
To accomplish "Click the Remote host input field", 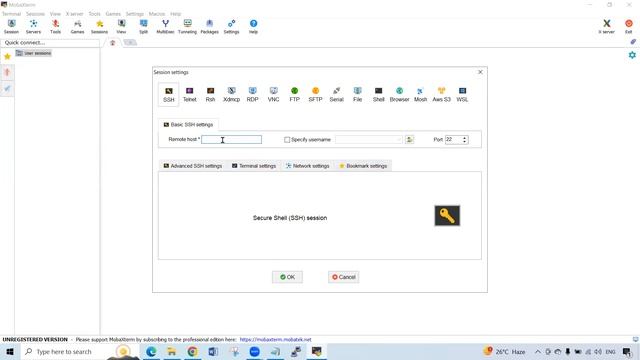I will point(231,140).
